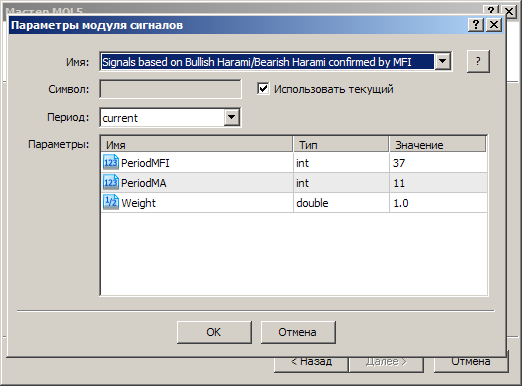
Task: Click the 'Имя' column header
Action: pyautogui.click(x=197, y=144)
